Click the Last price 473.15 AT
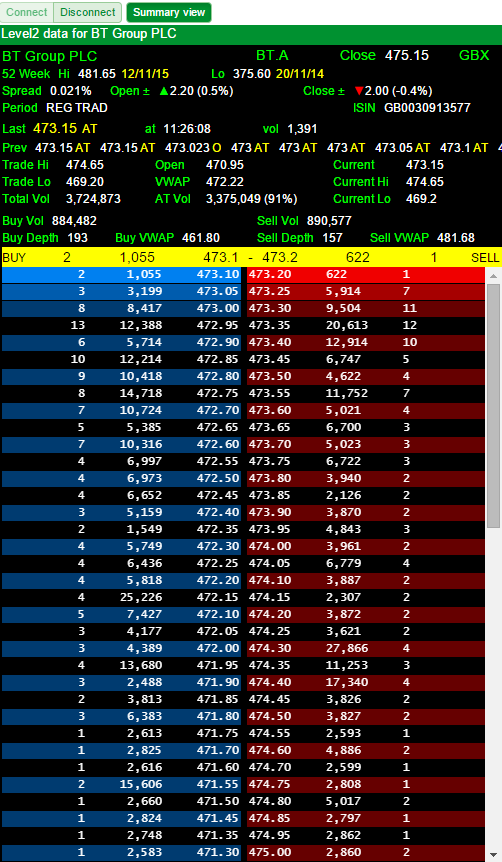This screenshot has height=862, width=502. click(65, 129)
